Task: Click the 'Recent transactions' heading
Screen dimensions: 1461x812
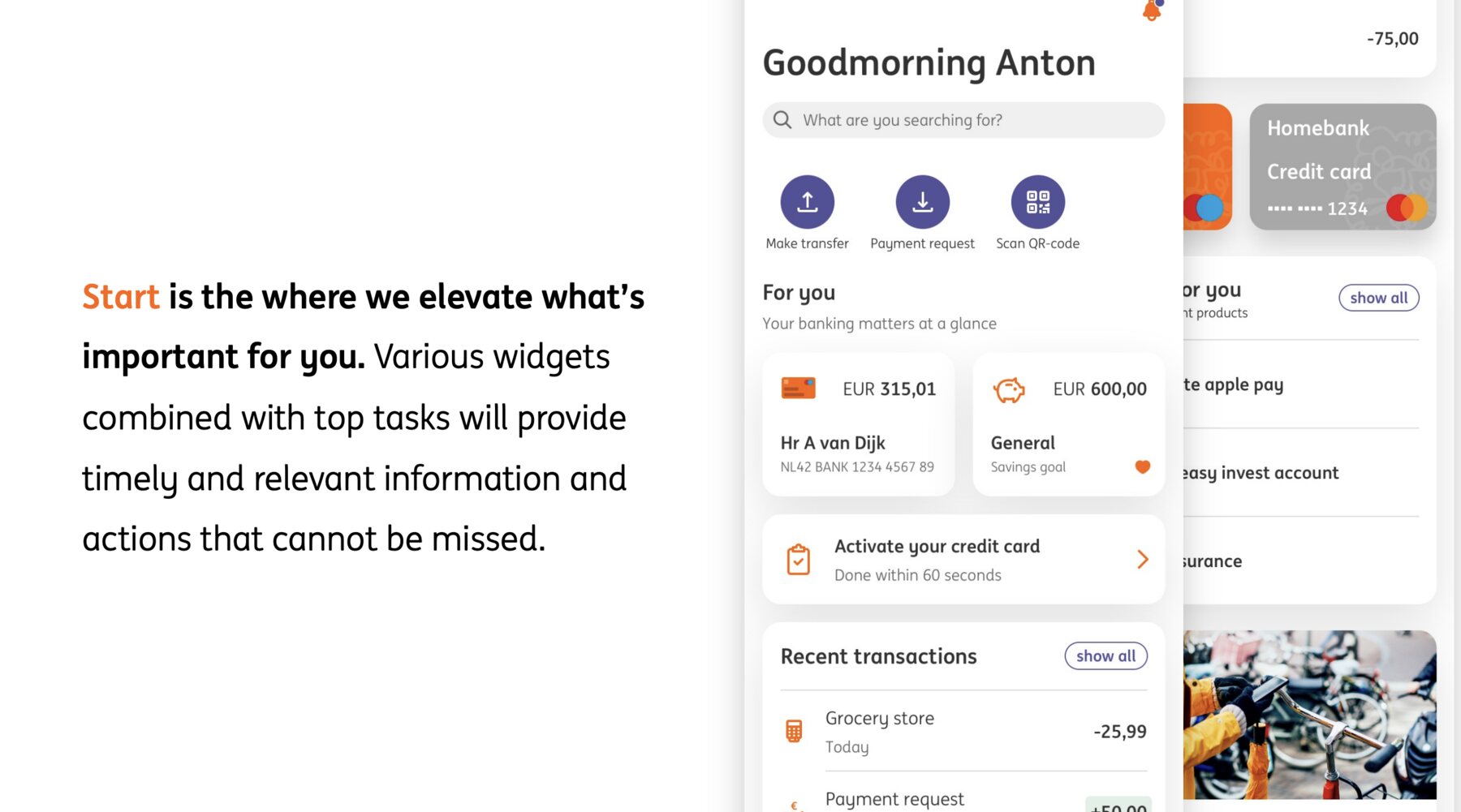Action: click(x=878, y=656)
